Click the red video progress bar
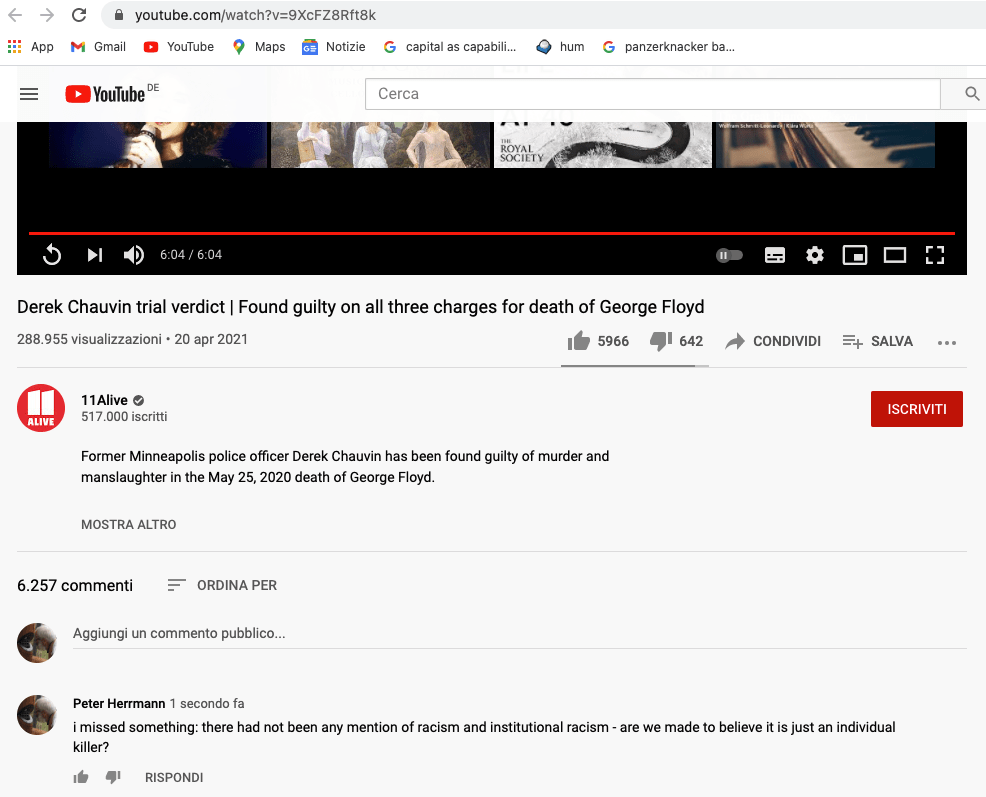 pos(490,233)
